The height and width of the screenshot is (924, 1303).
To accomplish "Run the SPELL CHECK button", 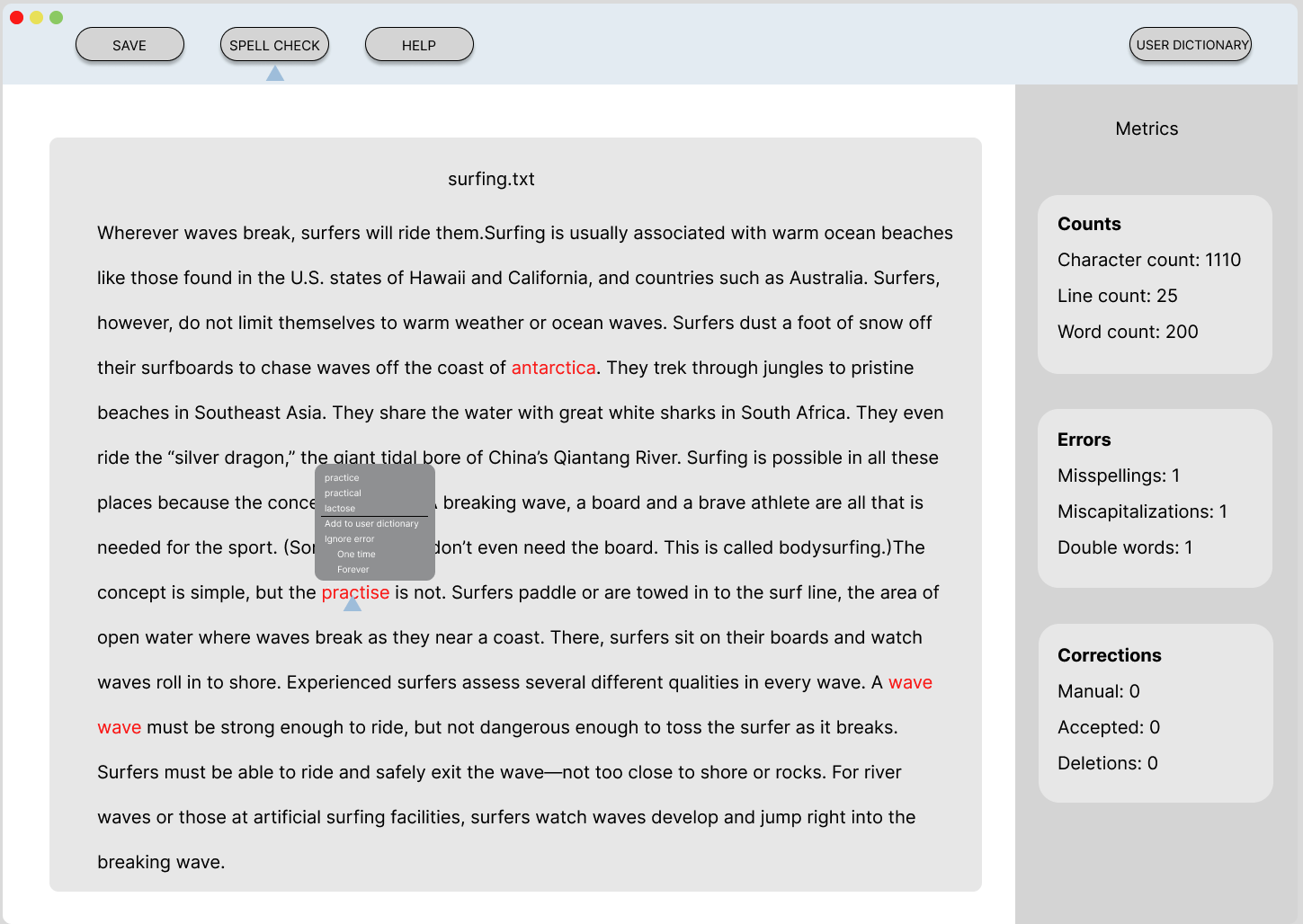I will pos(274,45).
